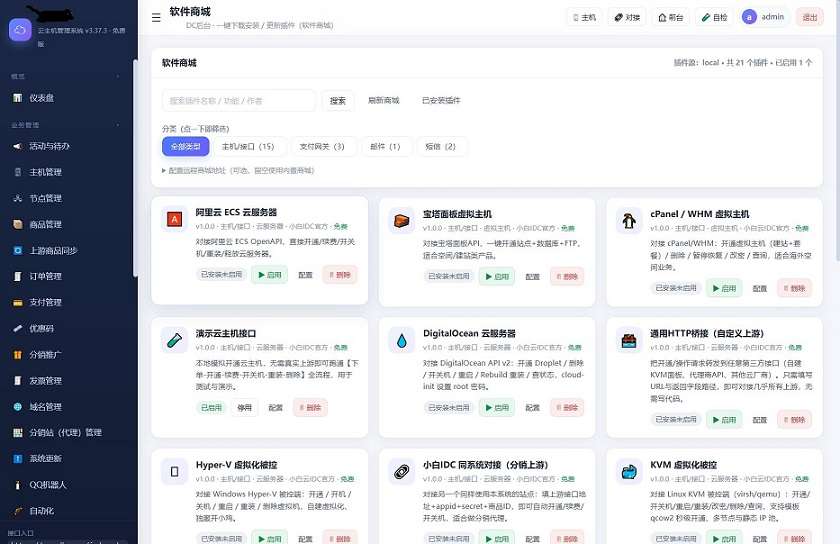Delete the DigitalOcean 云服务器 plugin
840x544 pixels.
567,408
